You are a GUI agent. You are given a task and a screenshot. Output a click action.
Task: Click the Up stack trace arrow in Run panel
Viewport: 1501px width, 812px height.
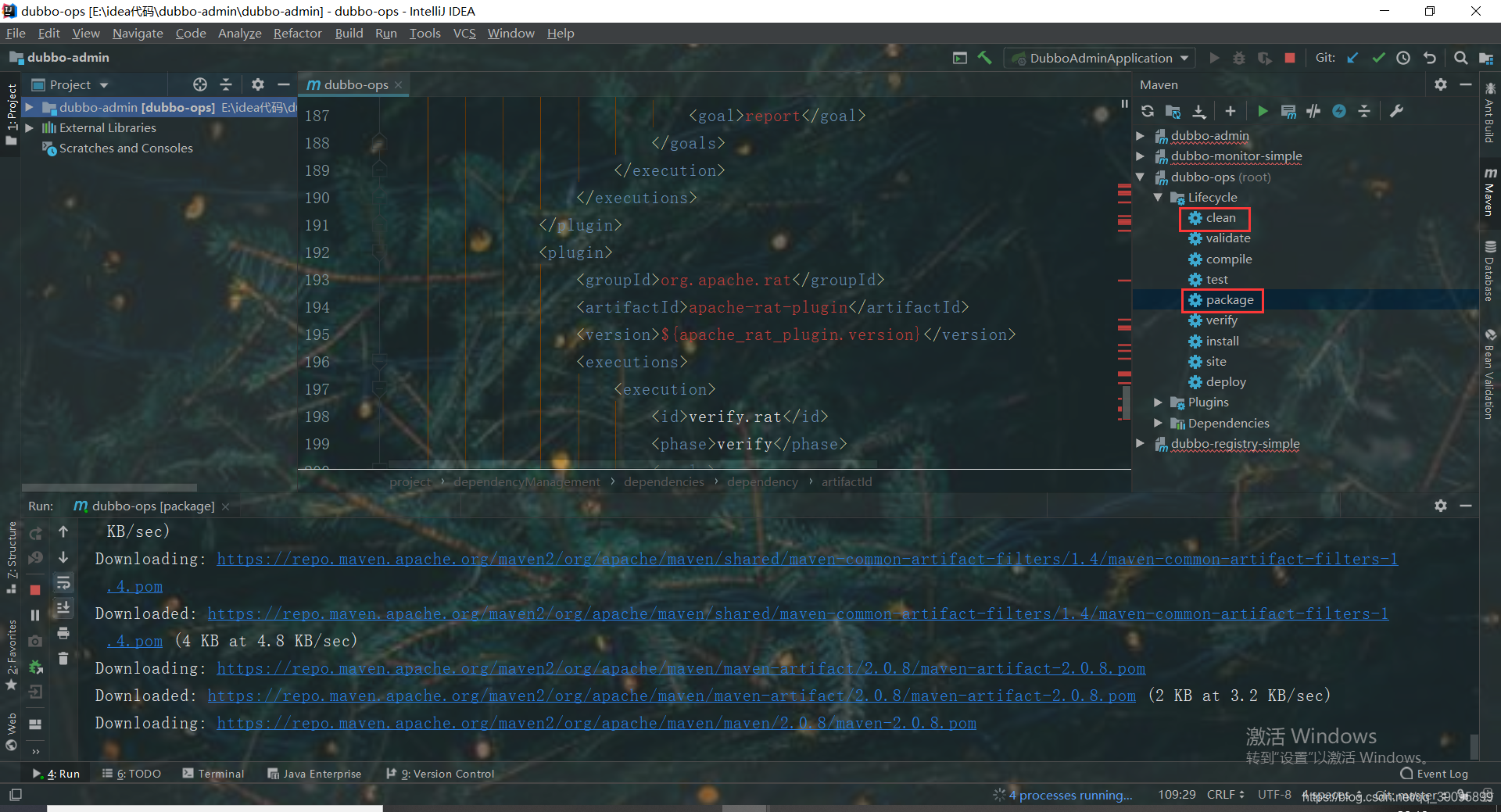click(63, 531)
